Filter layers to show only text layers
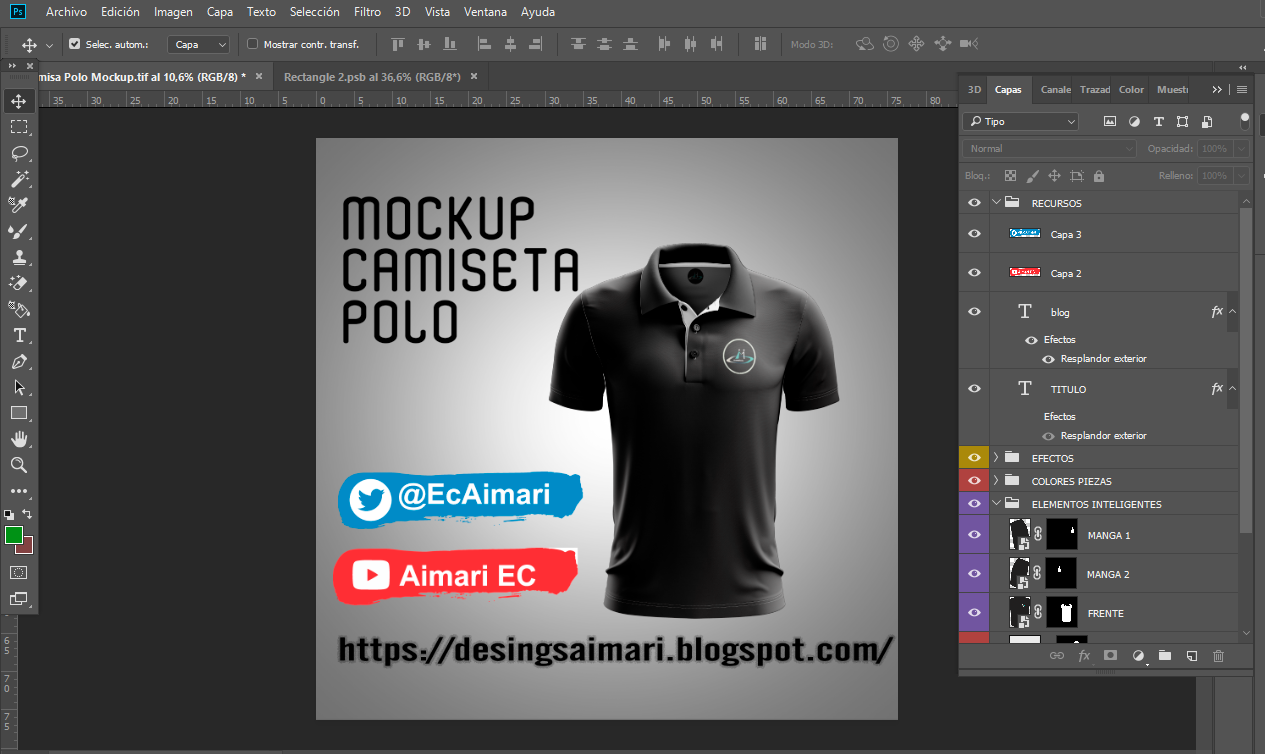This screenshot has width=1265, height=754. point(1158,120)
